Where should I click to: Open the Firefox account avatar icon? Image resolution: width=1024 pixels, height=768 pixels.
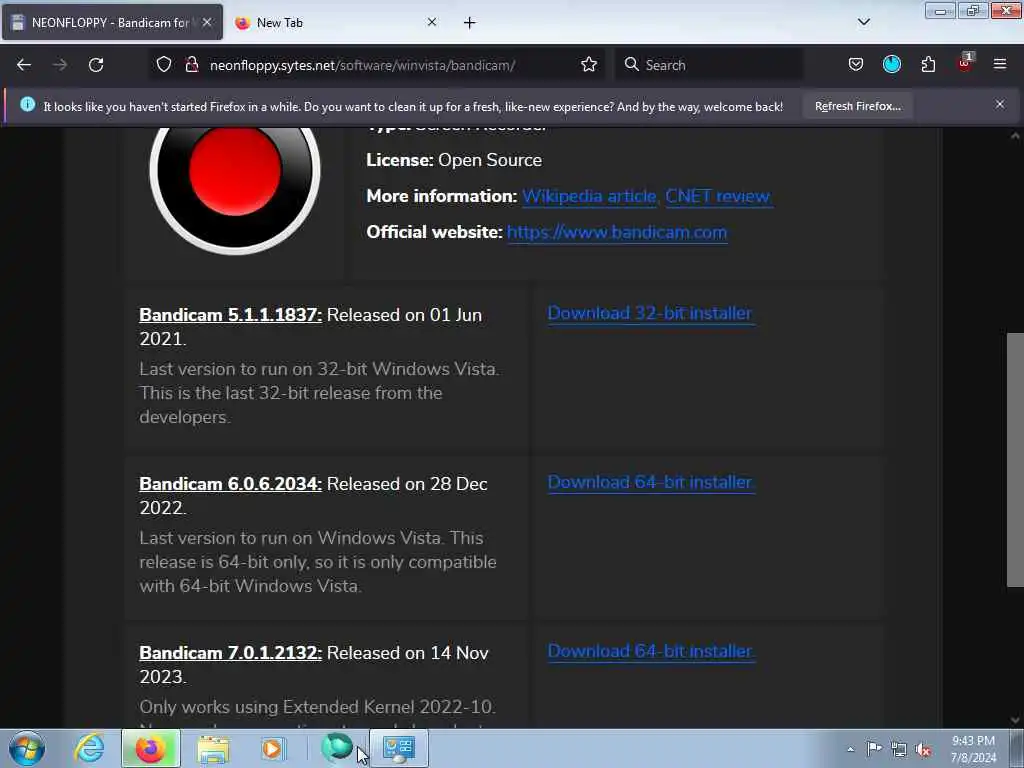click(891, 64)
